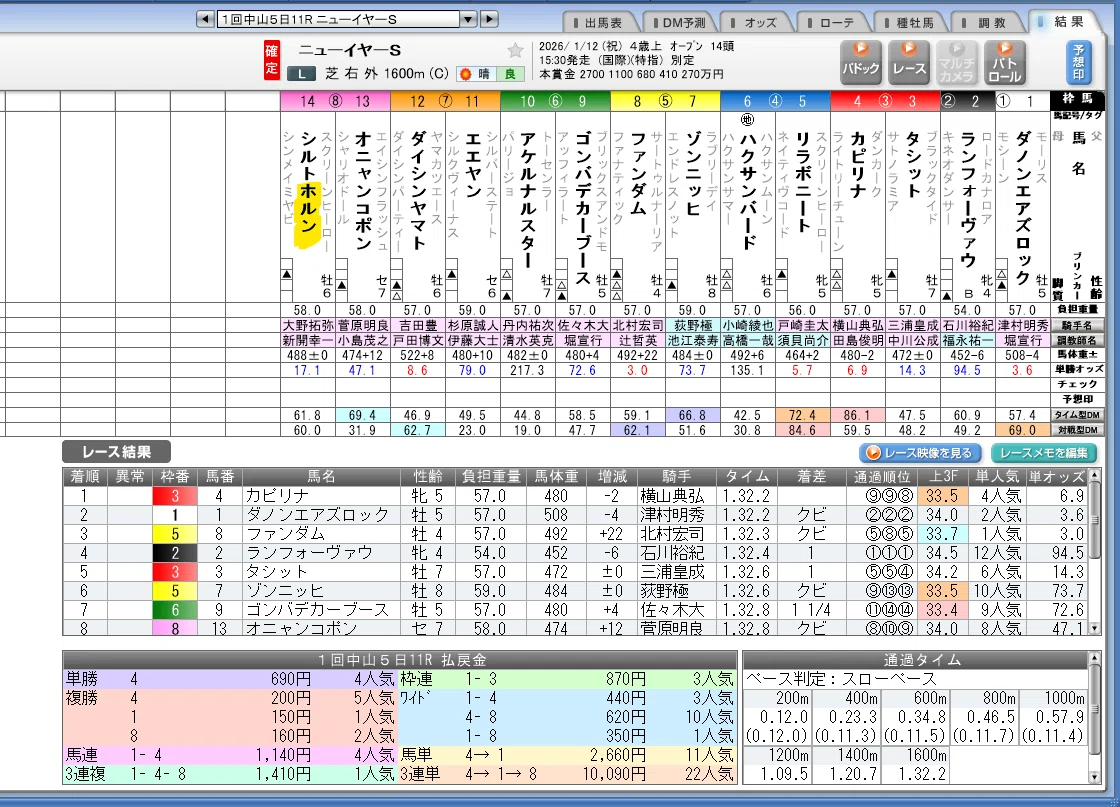The image size is (1120, 807).
Task: Select result row タシット
Action: click(575, 572)
